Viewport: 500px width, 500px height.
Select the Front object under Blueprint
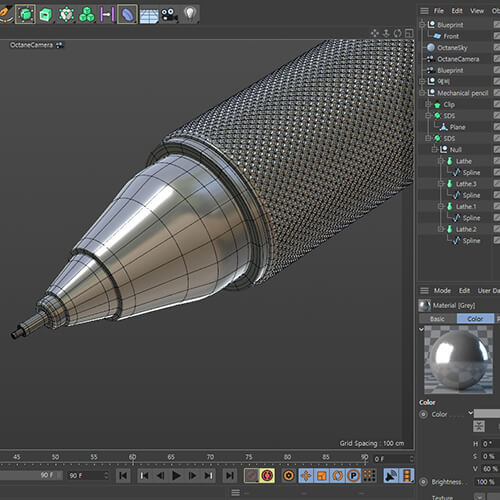[451, 36]
